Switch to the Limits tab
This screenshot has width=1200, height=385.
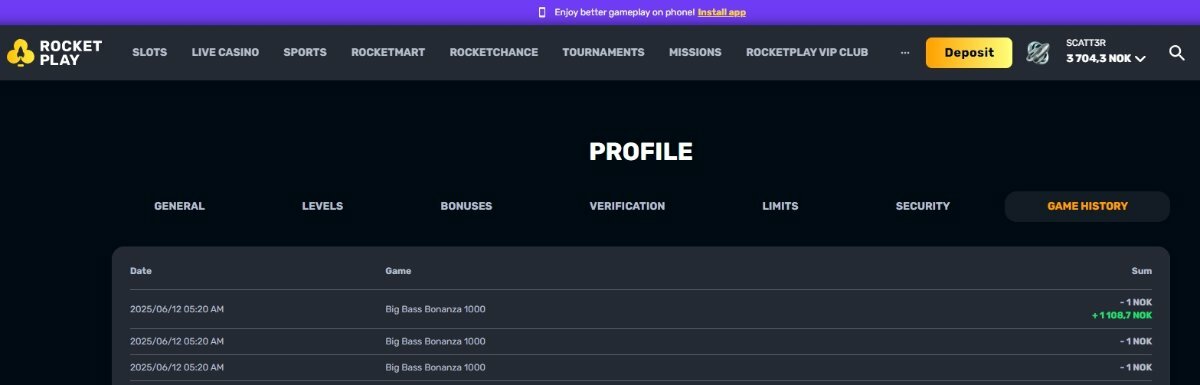pos(780,206)
